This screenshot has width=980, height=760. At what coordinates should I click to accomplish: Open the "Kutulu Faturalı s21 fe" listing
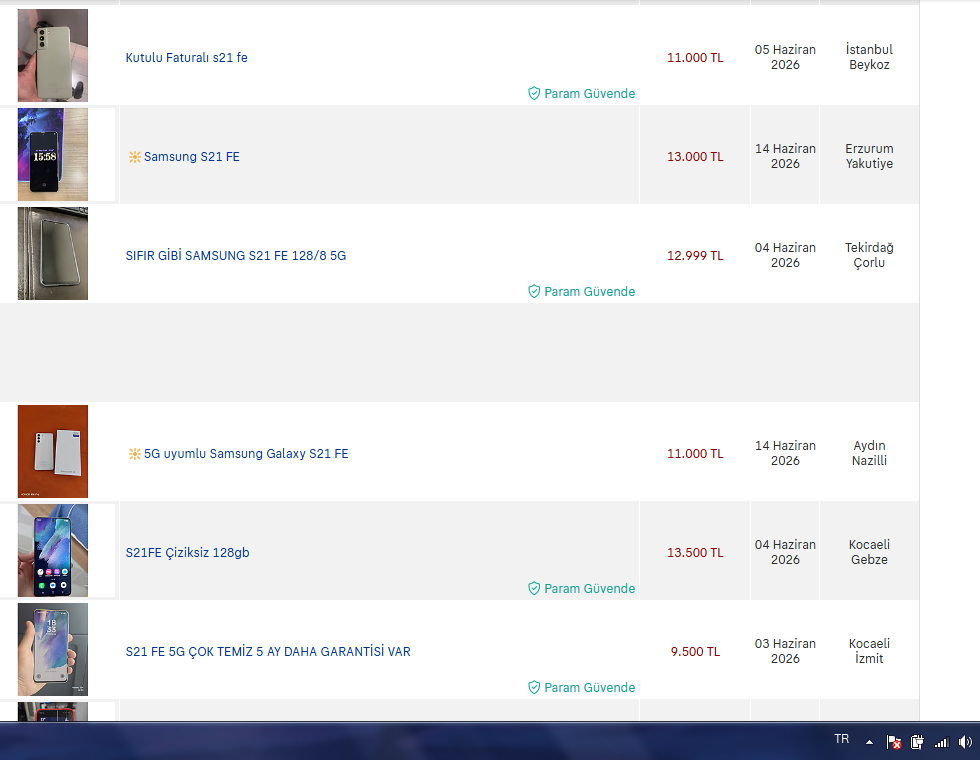point(186,58)
